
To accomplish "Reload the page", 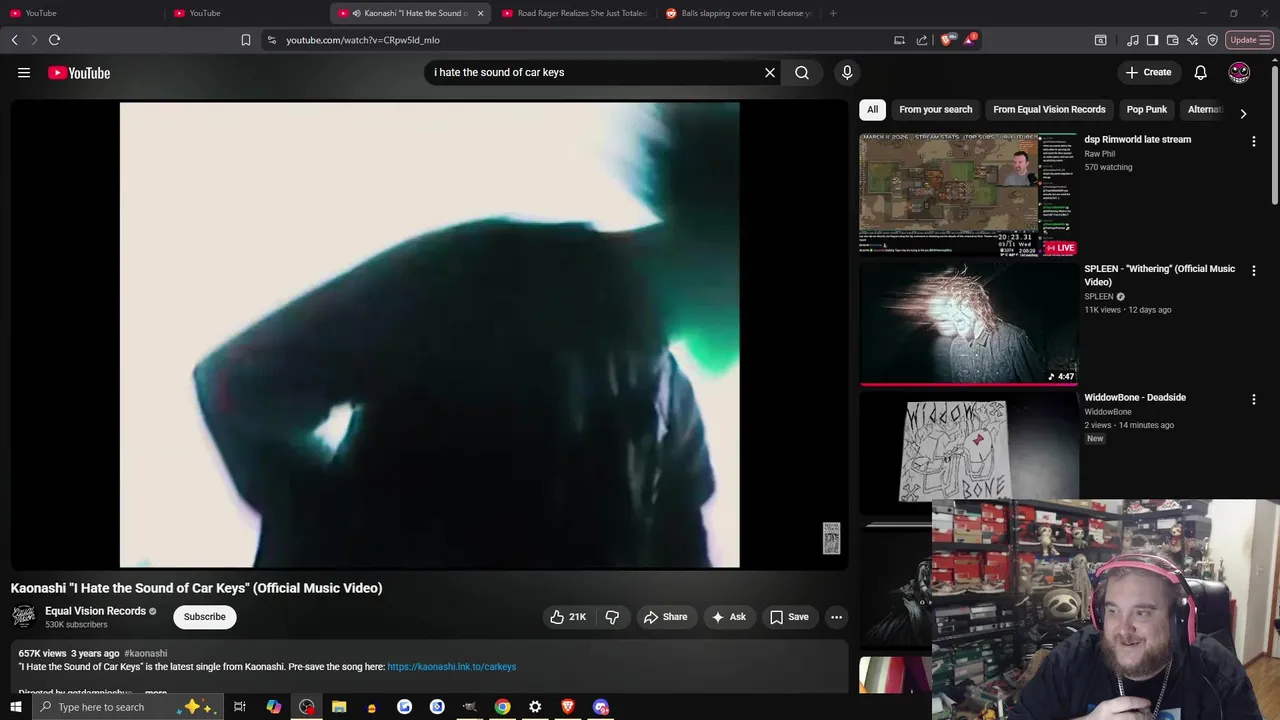I will point(54,40).
